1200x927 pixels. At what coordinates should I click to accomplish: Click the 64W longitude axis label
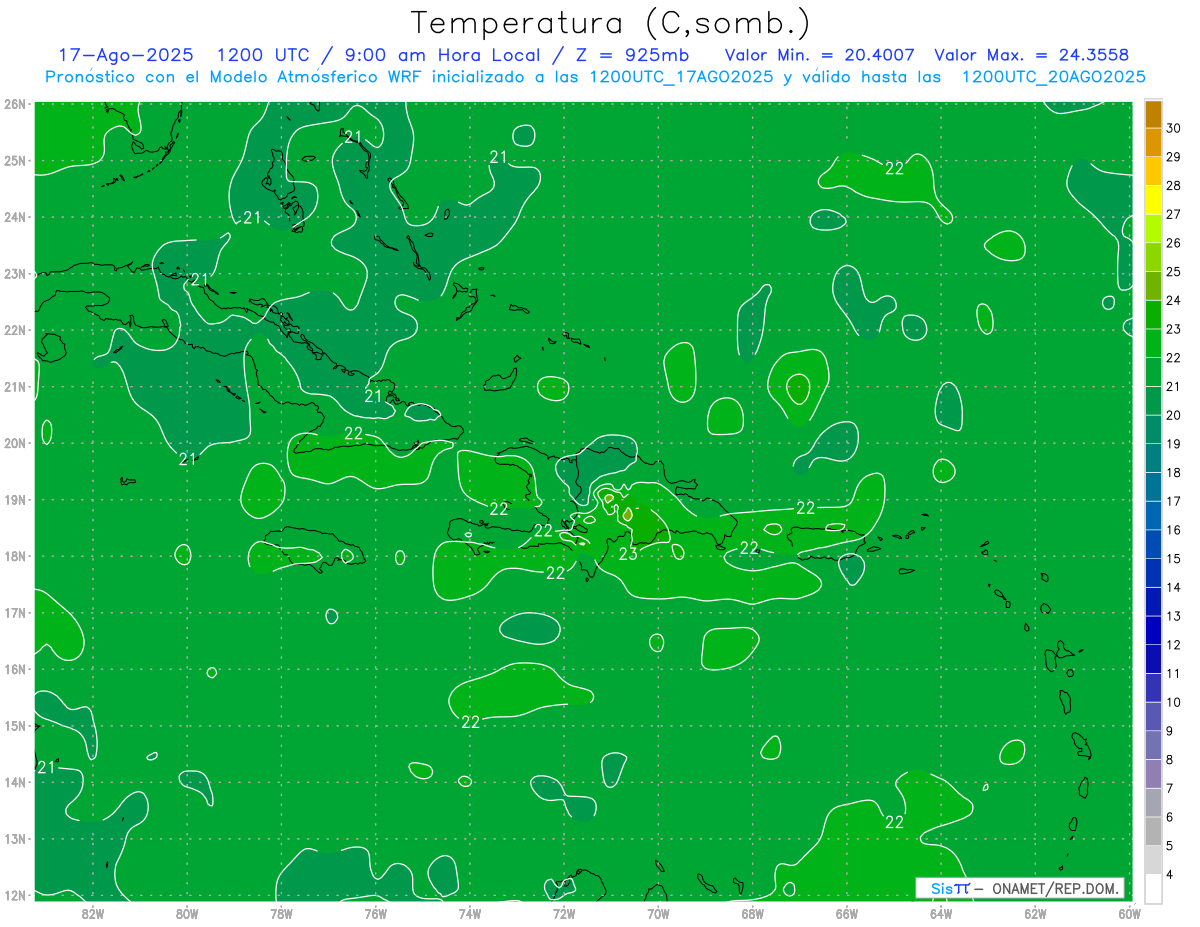[x=941, y=913]
